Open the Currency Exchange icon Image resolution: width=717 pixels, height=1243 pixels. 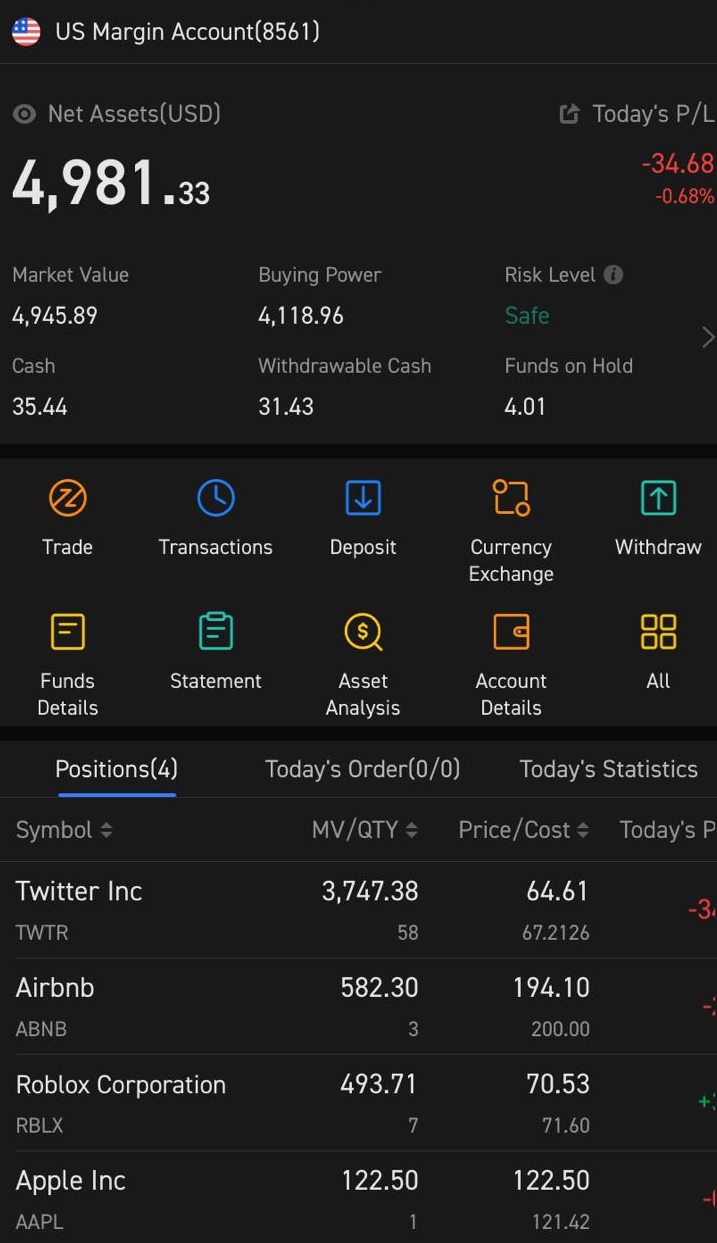point(511,498)
